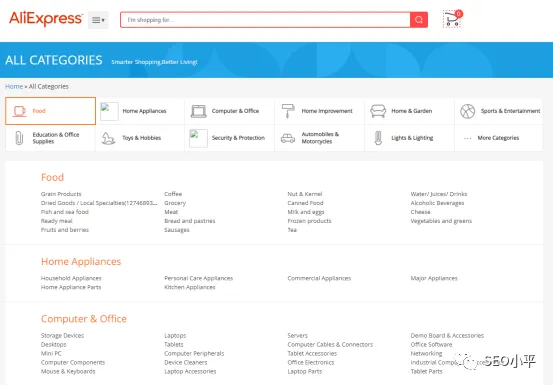Click "Cheese" under Food
The width and height of the screenshot is (553, 386).
tap(420, 212)
